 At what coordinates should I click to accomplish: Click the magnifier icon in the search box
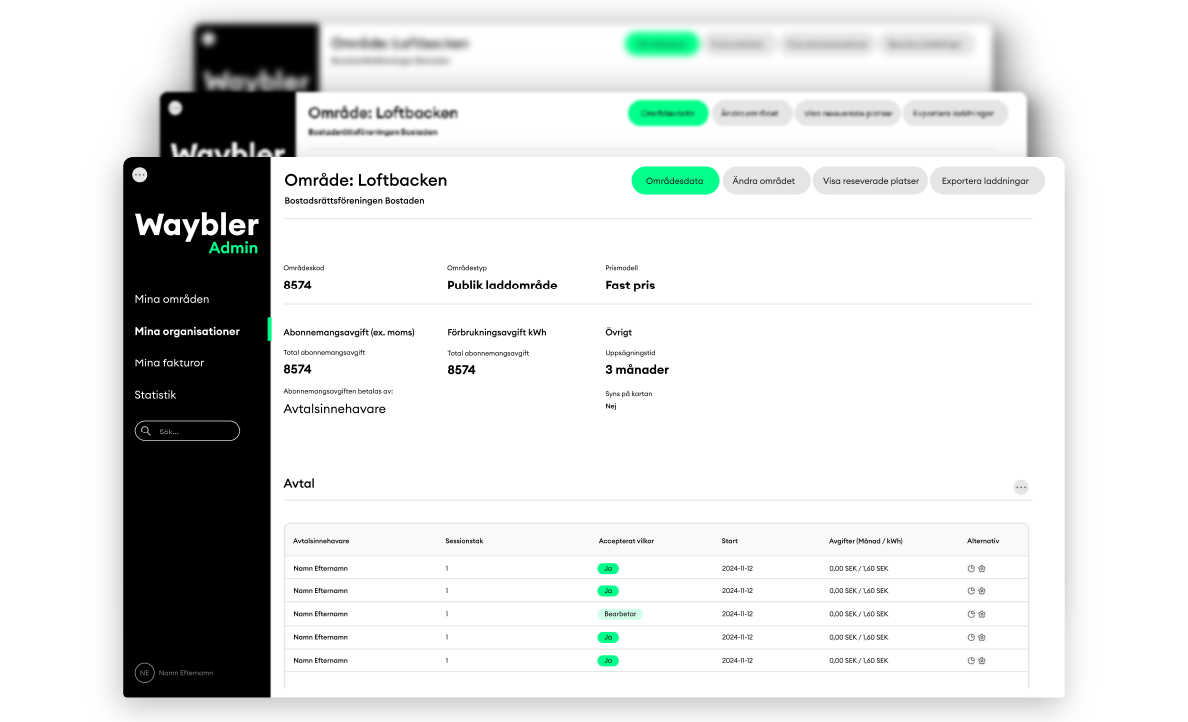click(147, 431)
